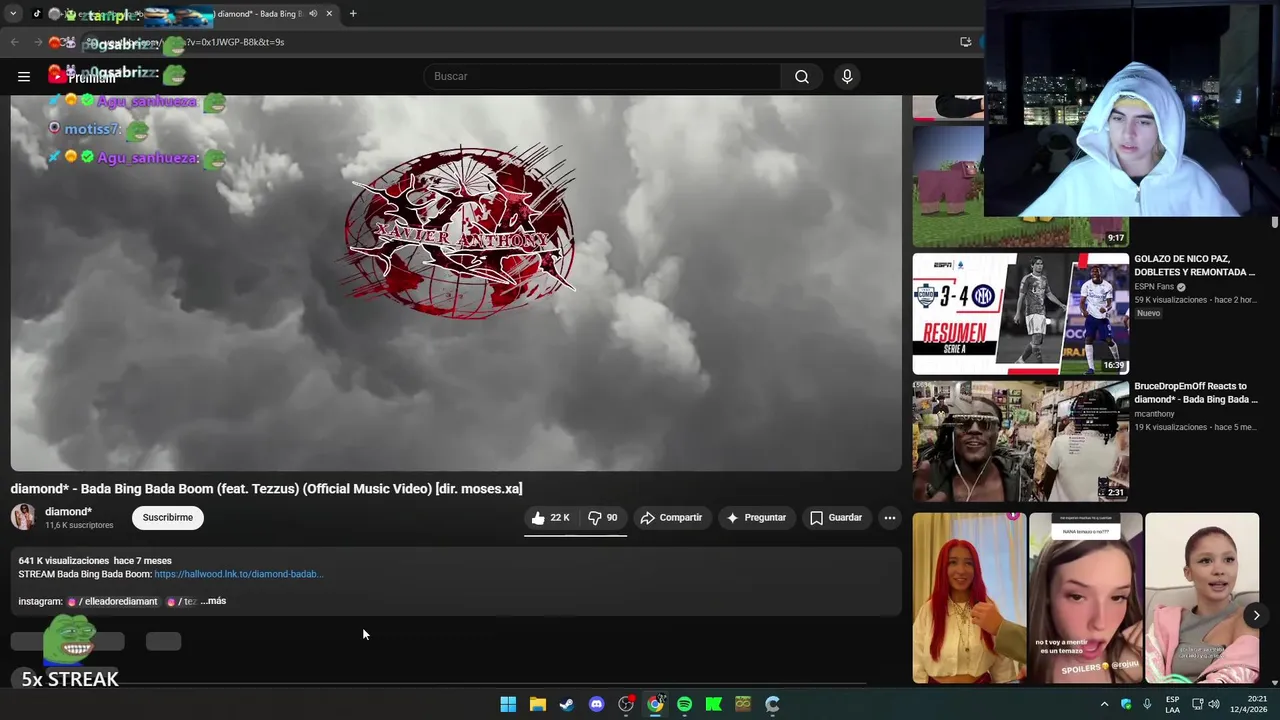Open the volume tray icon

pyautogui.click(x=1214, y=704)
